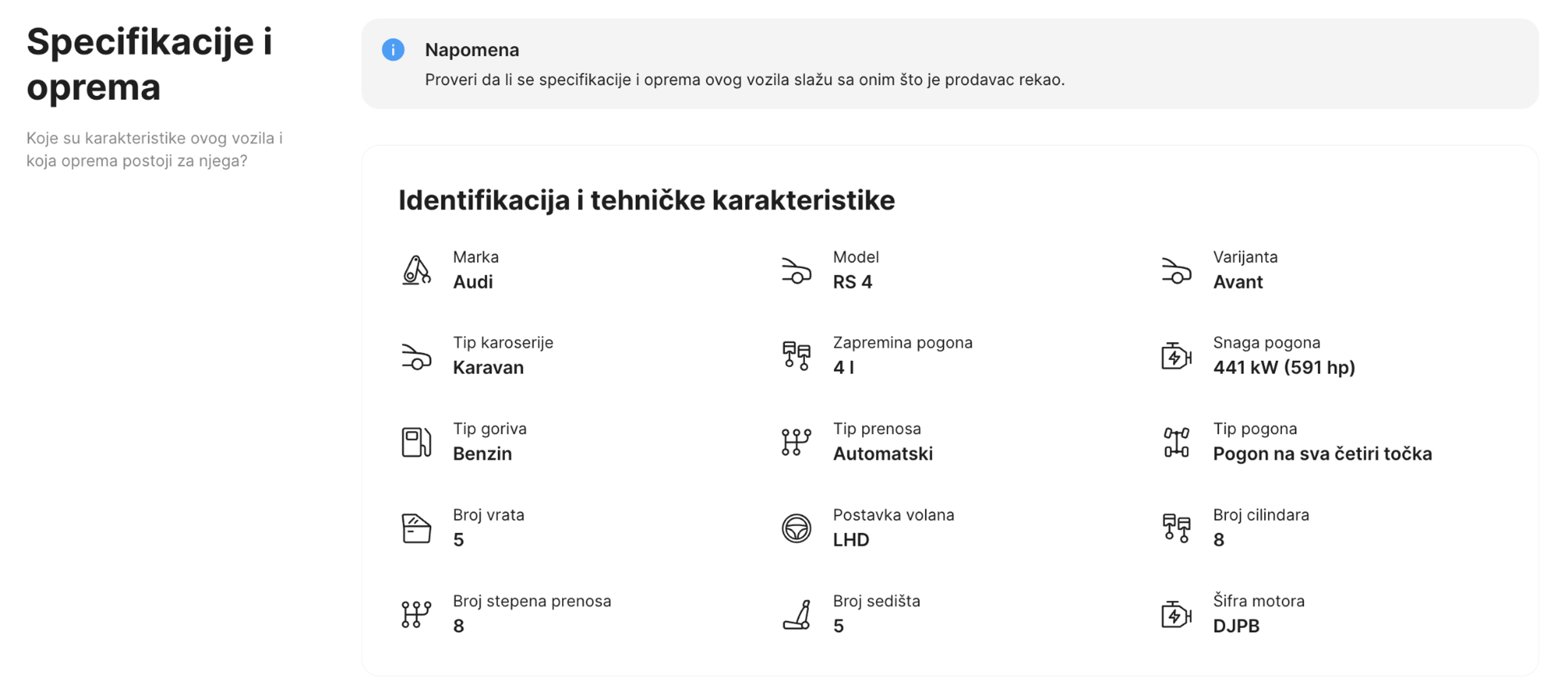1568x698 pixels.
Task: Select the Model car icon
Action: pos(797,271)
